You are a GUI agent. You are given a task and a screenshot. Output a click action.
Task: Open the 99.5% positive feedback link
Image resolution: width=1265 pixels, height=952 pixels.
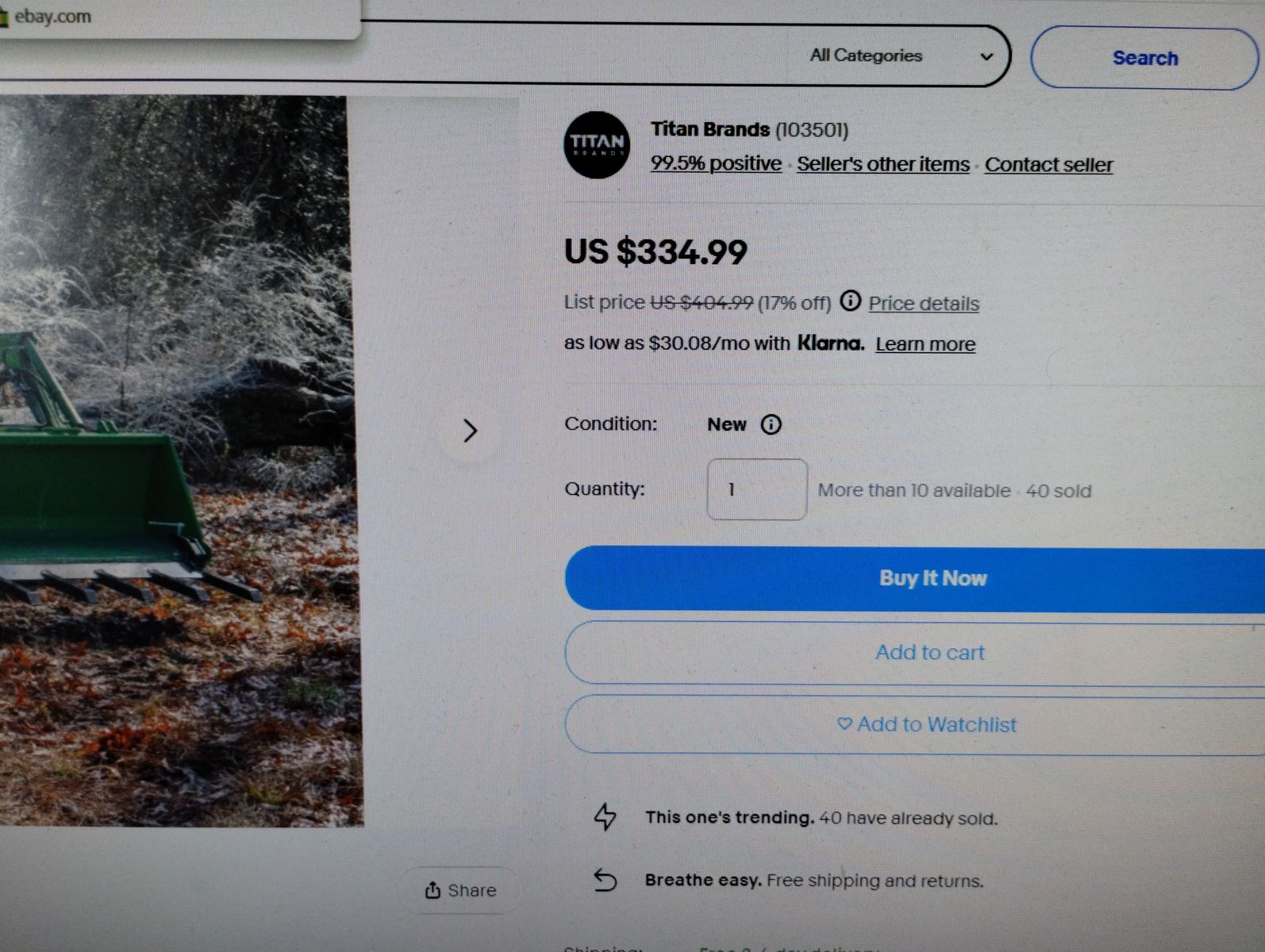pos(716,163)
